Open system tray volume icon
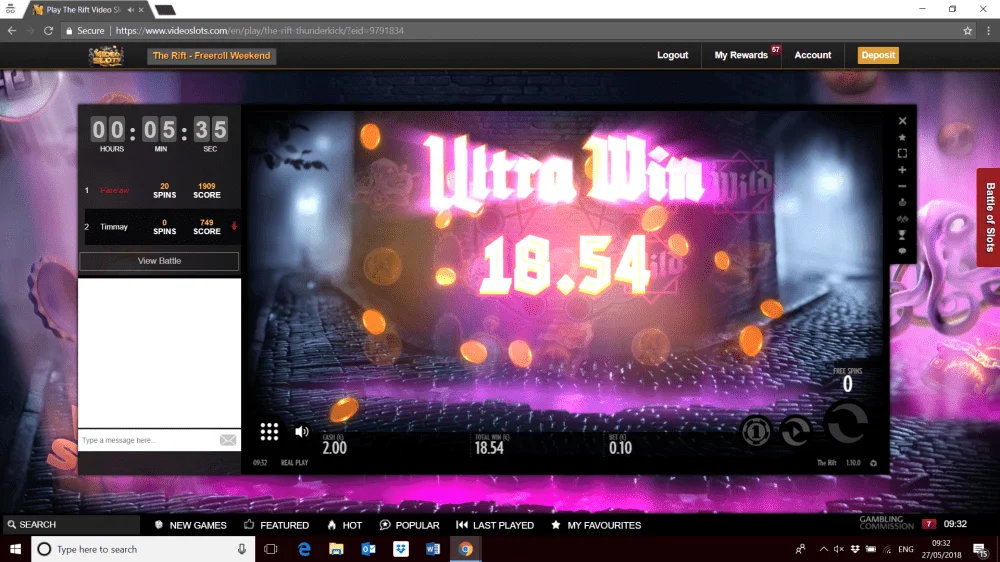The height and width of the screenshot is (562, 1000). point(839,549)
